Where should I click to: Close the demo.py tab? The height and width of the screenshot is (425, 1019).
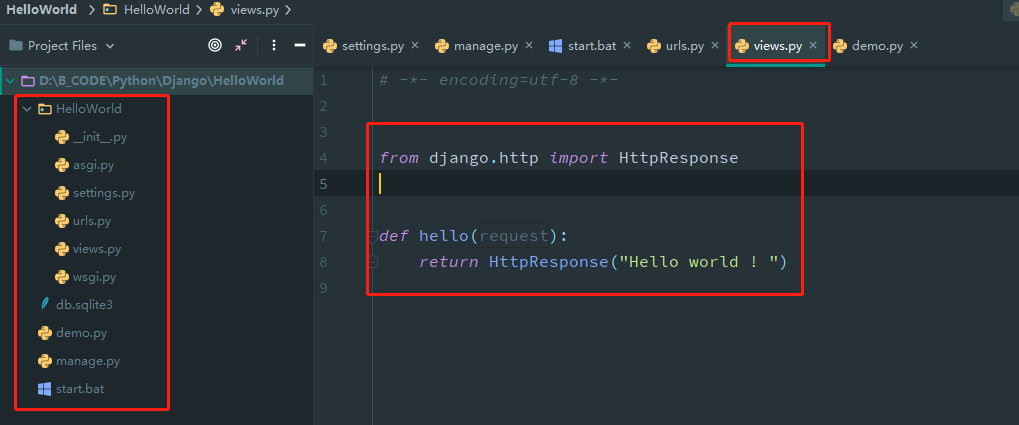point(914,45)
